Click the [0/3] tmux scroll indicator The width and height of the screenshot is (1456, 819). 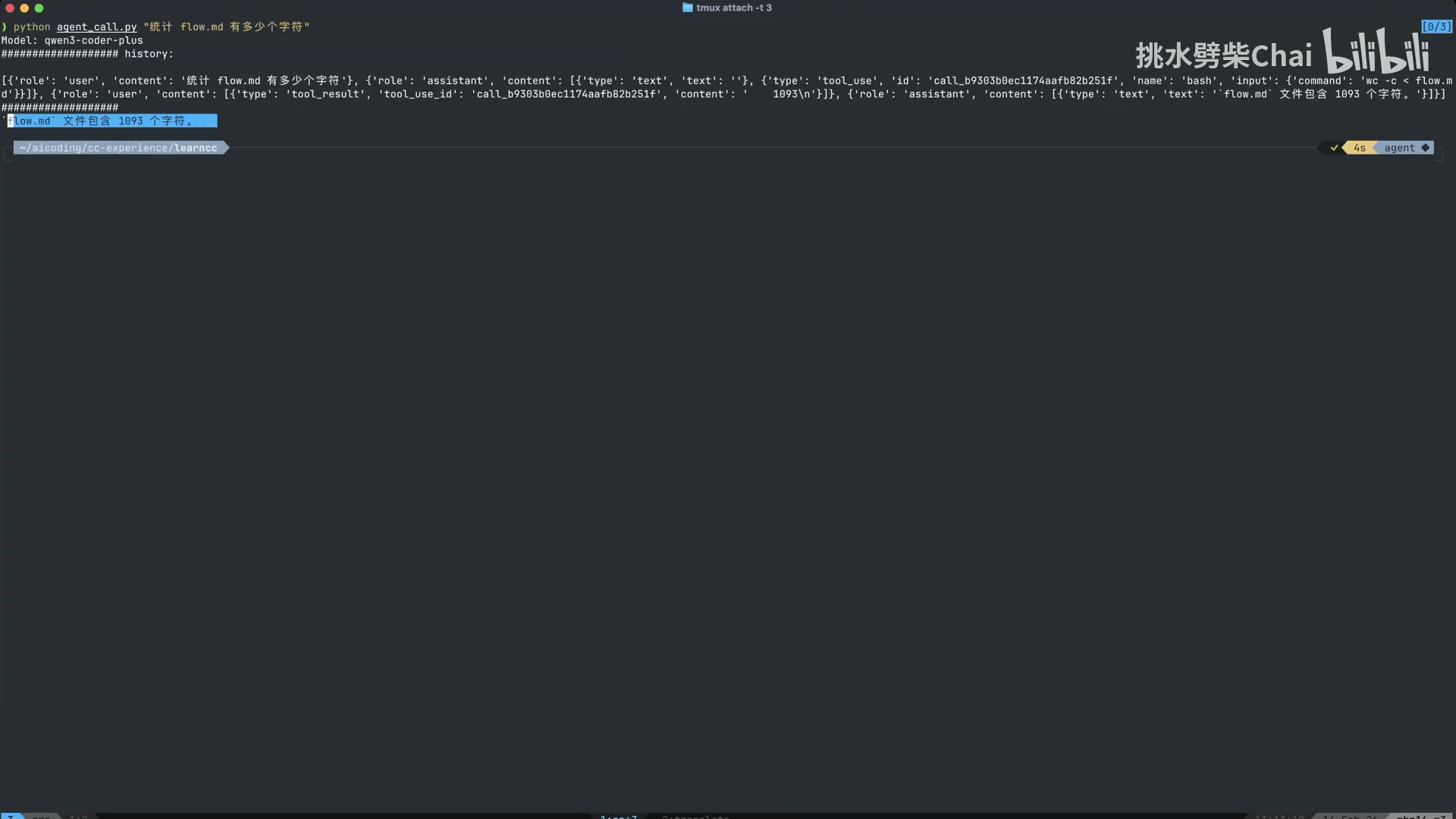point(1436,27)
